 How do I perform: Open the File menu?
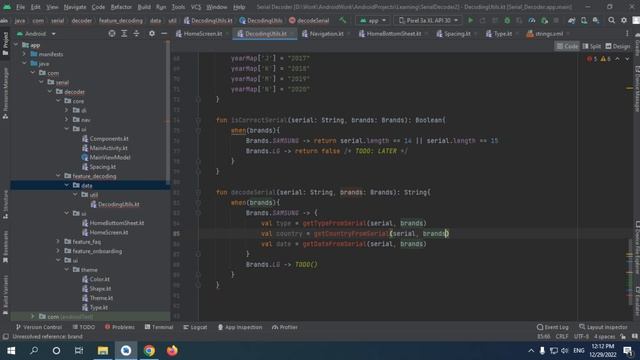click(20, 7)
